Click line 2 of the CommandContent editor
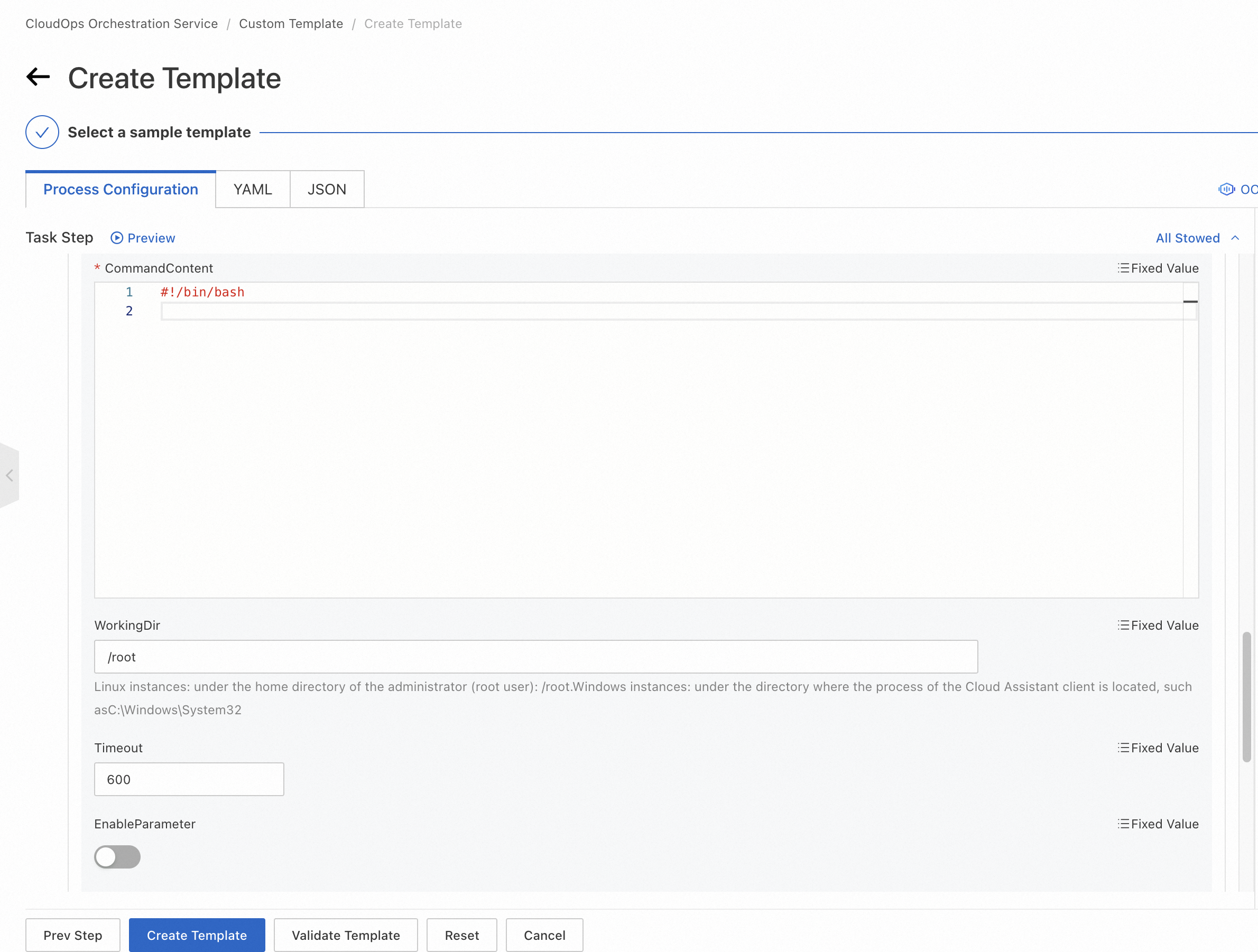Image resolution: width=1258 pixels, height=952 pixels. point(671,312)
